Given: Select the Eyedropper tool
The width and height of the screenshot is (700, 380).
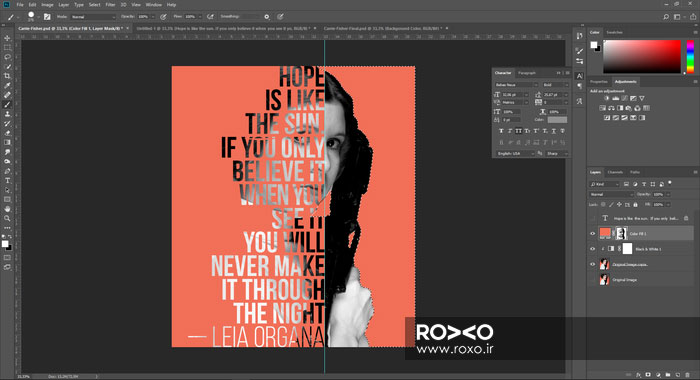Looking at the screenshot, I should [x=7, y=85].
